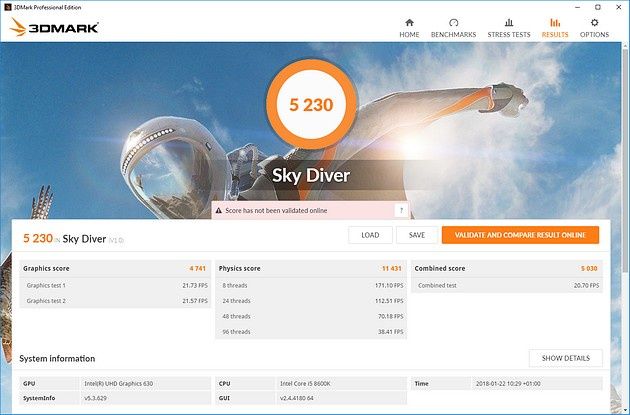This screenshot has width=630, height=415.
Task: Click the warning triangle icon
Action: 219,211
